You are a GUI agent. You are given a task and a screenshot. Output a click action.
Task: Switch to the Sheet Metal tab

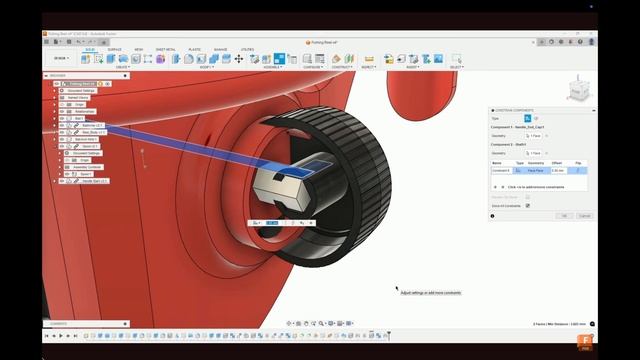tap(165, 49)
